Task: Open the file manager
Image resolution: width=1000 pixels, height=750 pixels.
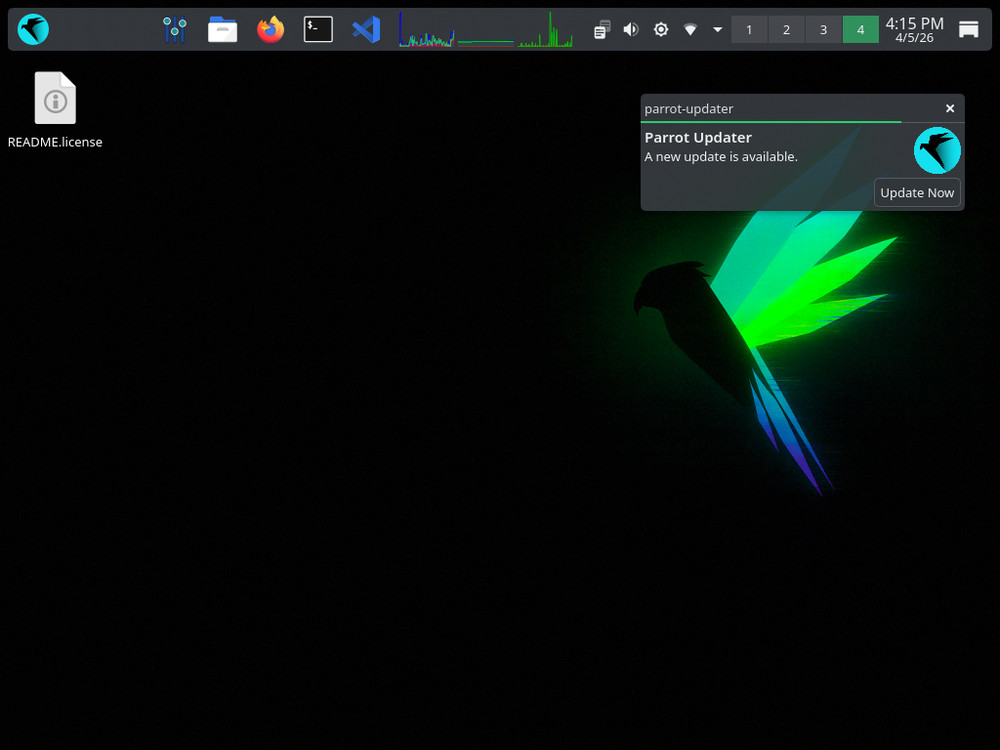Action: [222, 29]
